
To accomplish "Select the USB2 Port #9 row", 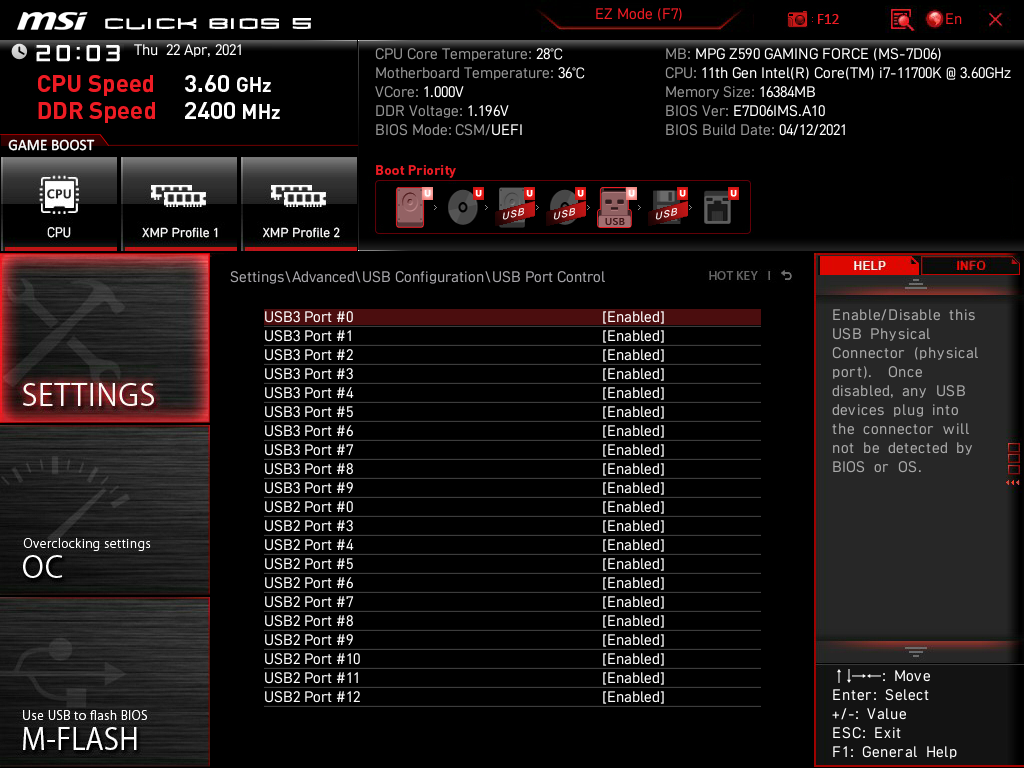I will [x=512, y=639].
